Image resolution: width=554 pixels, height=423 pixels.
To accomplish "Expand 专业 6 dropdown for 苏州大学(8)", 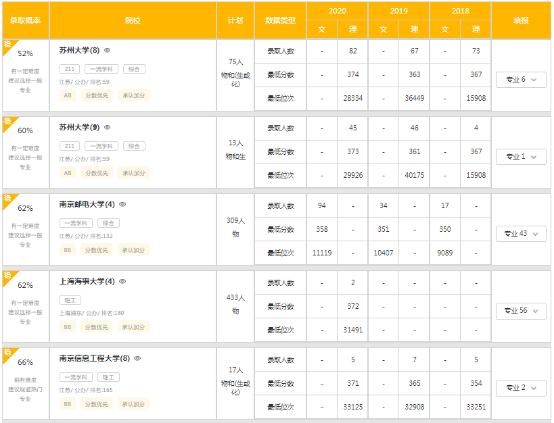I will [x=521, y=80].
